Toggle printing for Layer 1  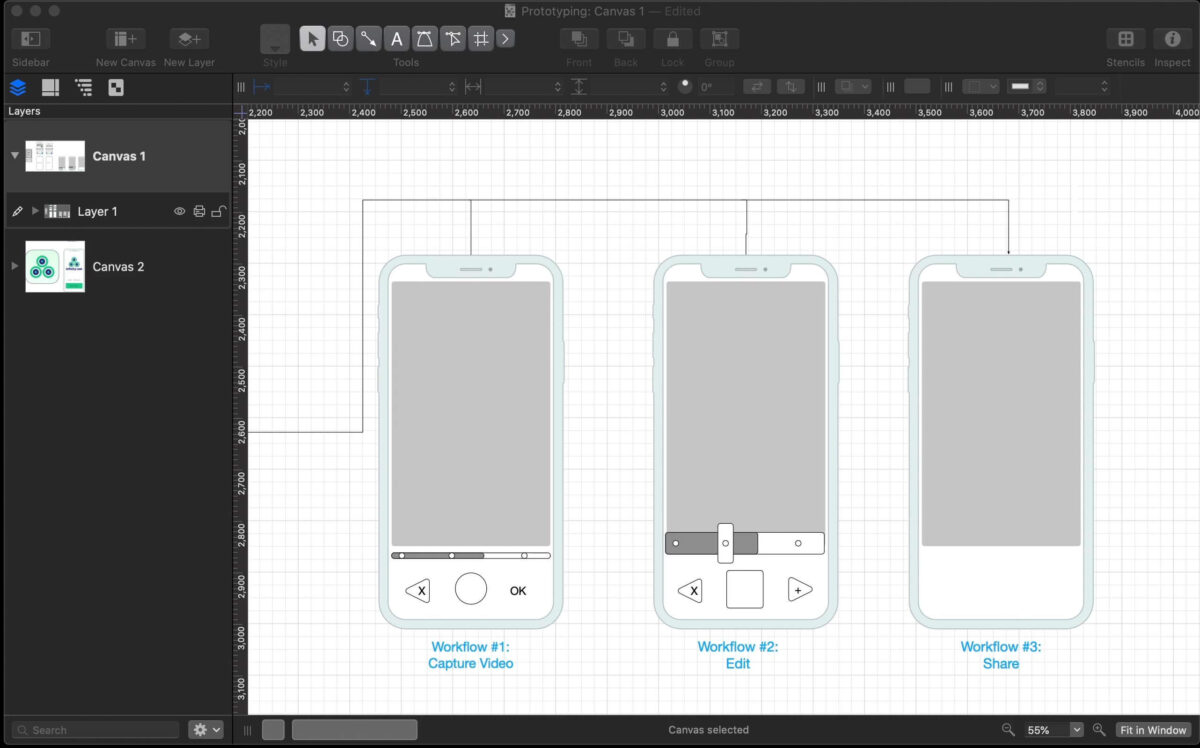[x=200, y=211]
